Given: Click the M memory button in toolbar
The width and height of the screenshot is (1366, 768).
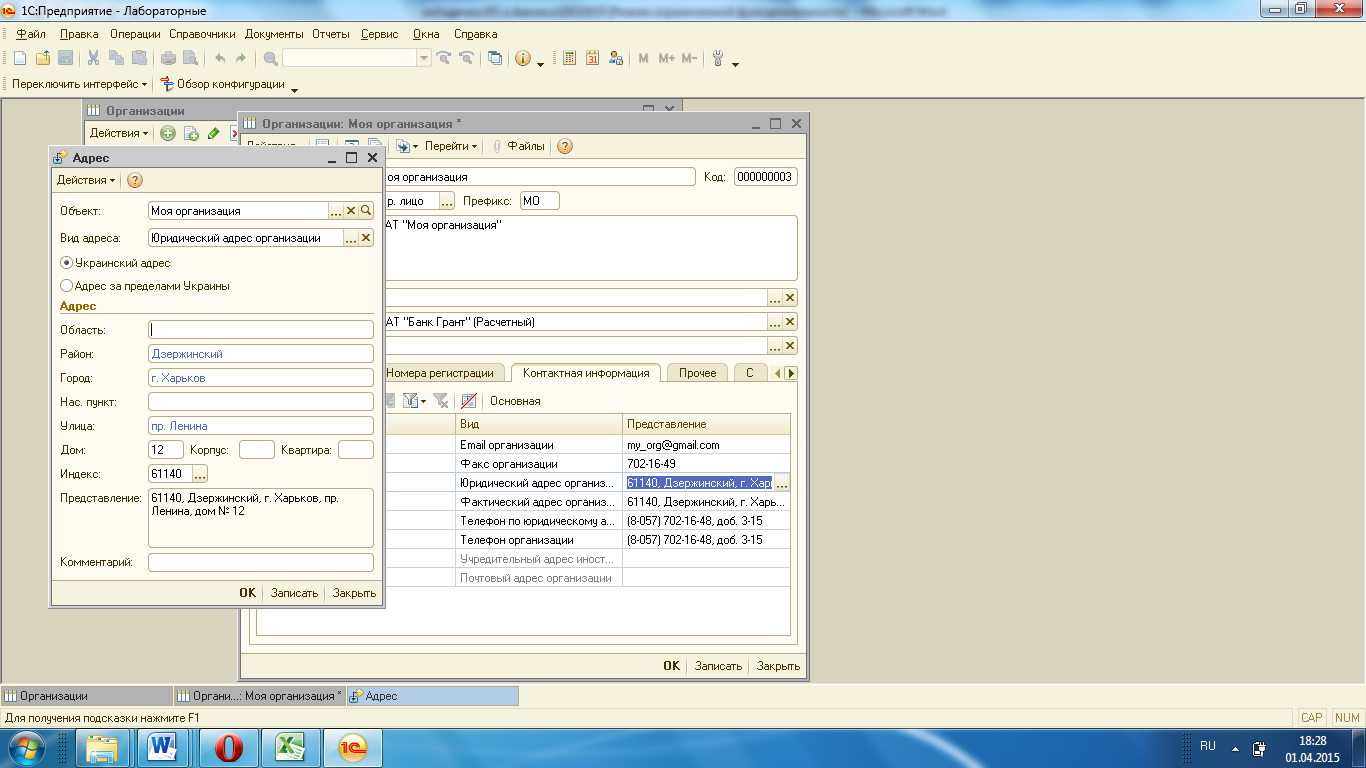Looking at the screenshot, I should (643, 59).
